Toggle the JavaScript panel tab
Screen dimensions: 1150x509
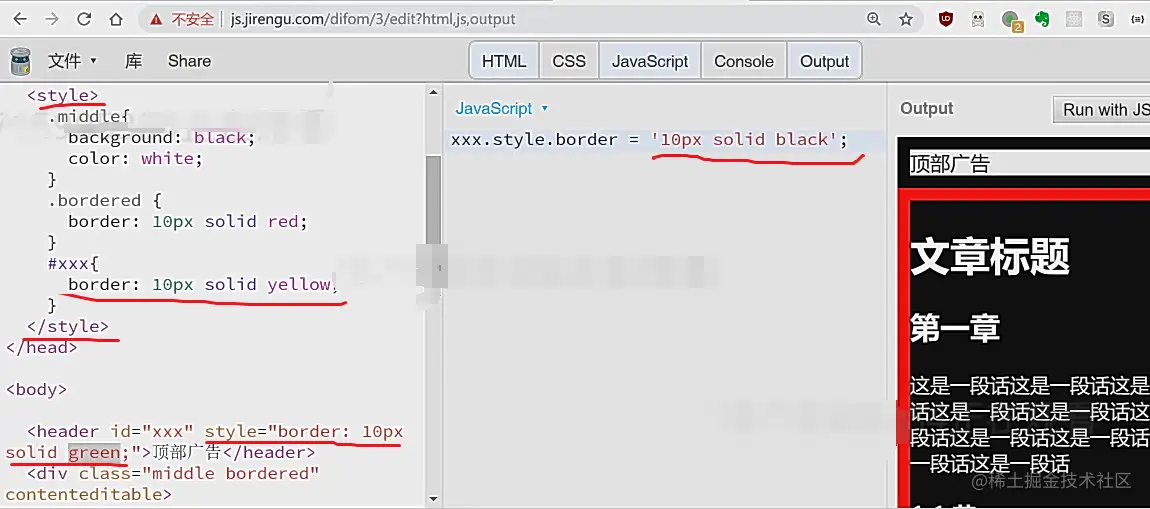click(650, 62)
